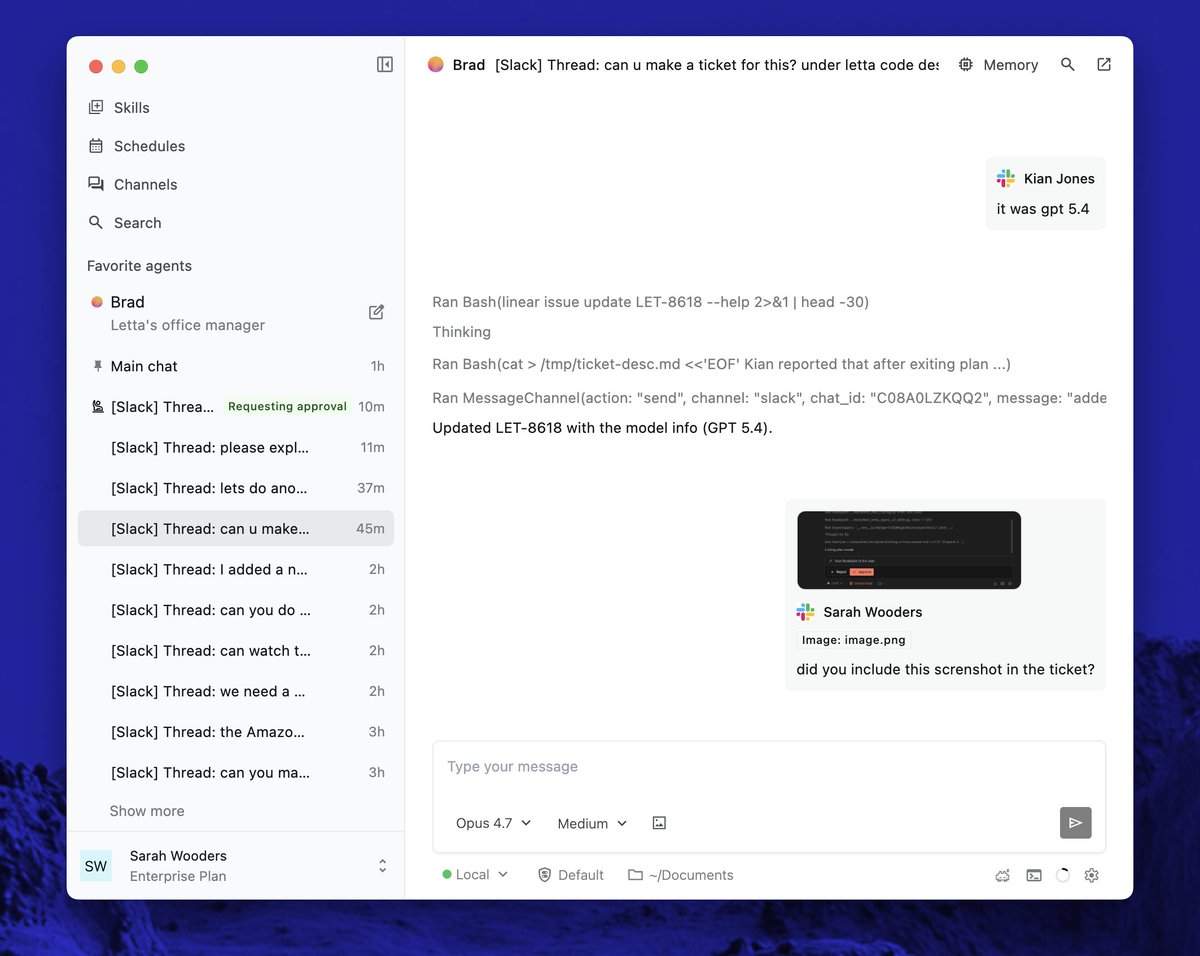This screenshot has width=1200, height=956.
Task: Click the agent mascot icon in status bar
Action: coord(1003,876)
